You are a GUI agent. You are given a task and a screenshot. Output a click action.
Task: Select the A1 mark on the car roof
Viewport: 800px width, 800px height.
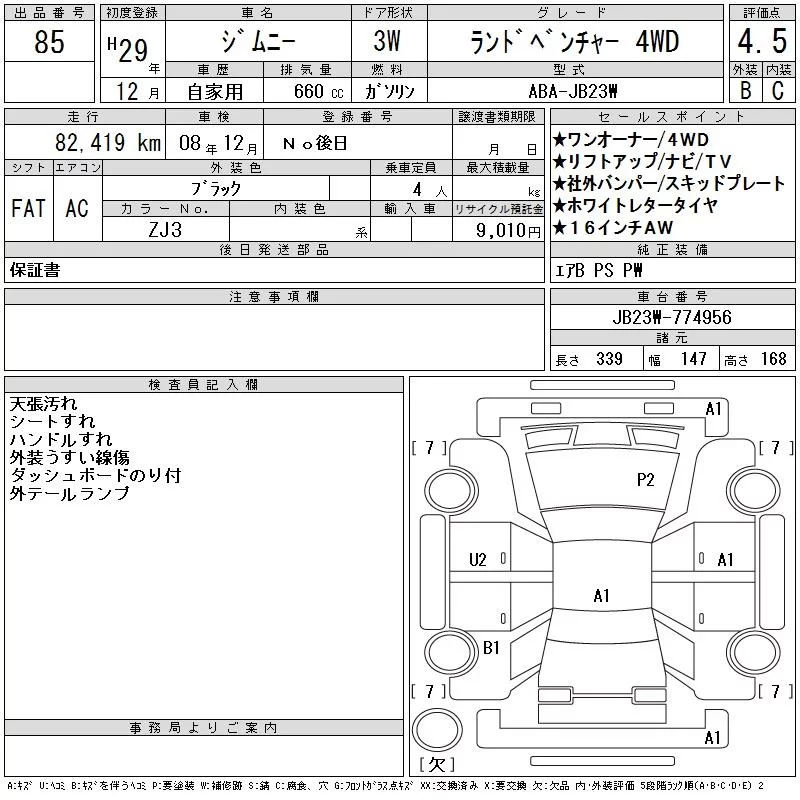[x=602, y=595]
